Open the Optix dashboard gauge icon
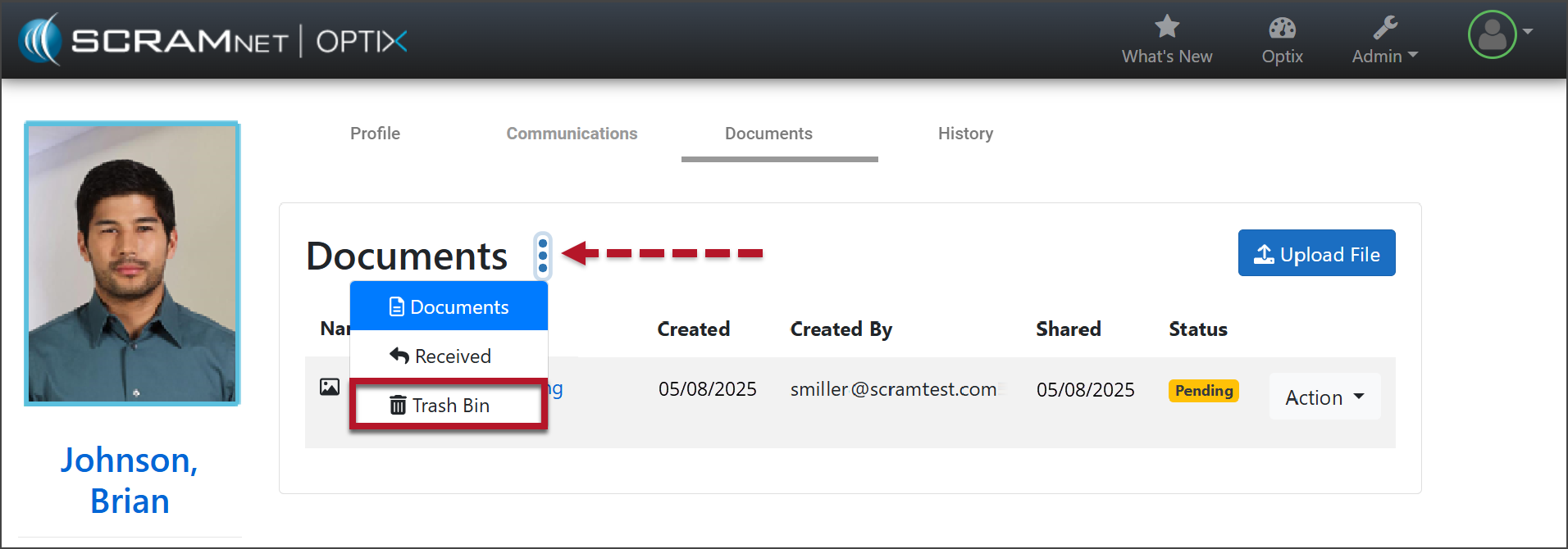 pyautogui.click(x=1282, y=28)
